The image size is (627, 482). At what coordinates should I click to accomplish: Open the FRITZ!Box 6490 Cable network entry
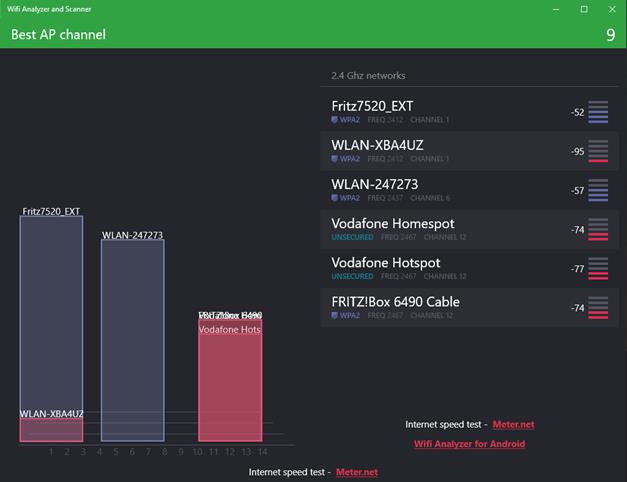click(395, 301)
